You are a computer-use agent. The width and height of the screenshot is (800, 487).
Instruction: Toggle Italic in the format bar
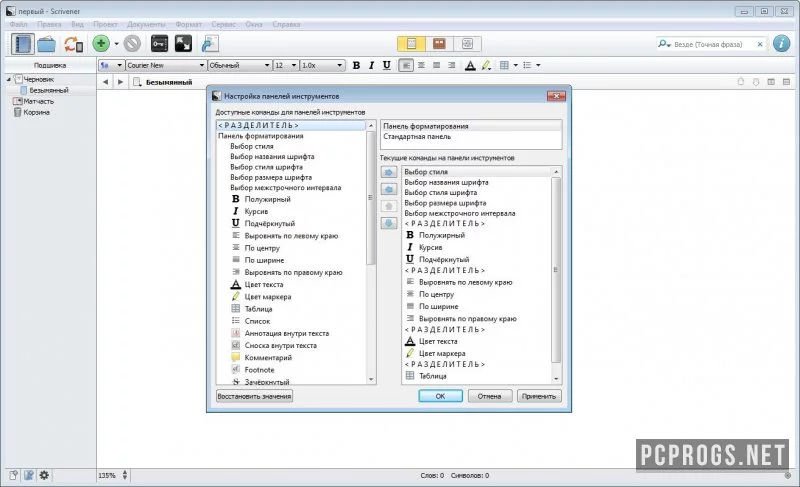click(371, 65)
